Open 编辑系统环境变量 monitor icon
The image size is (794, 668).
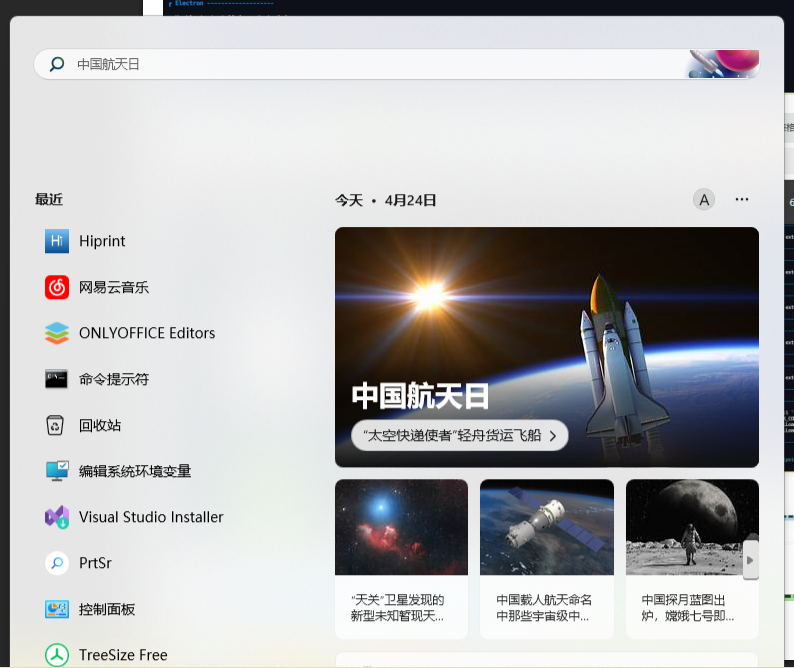coord(57,471)
